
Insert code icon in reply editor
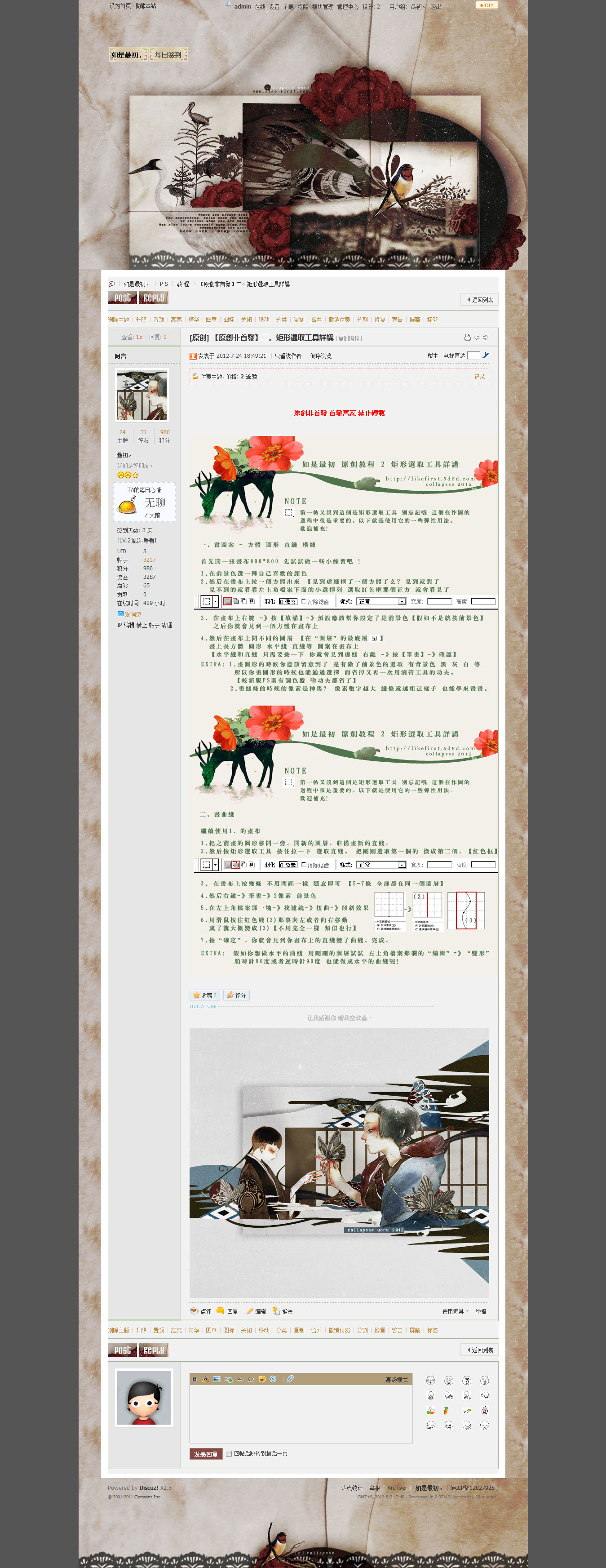tap(250, 1379)
